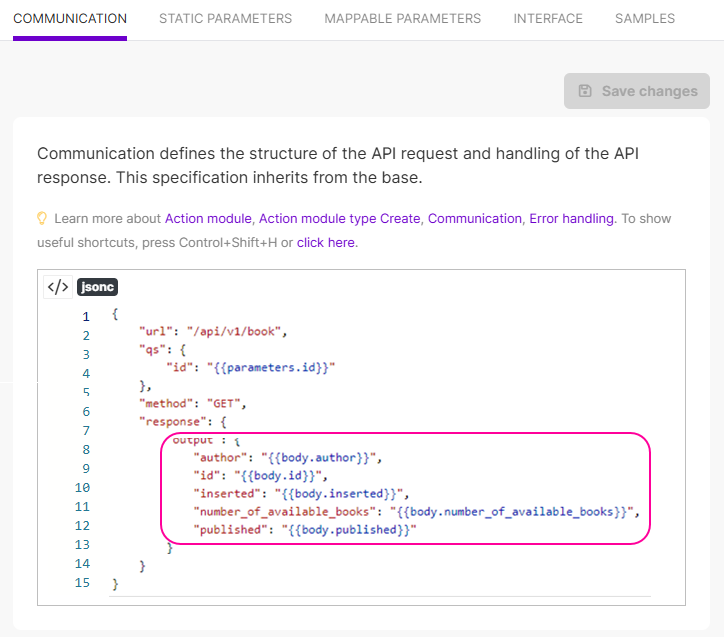Screen dimensions: 724x637
Task: Click line number 7 in the gutter
Action: coord(86,430)
